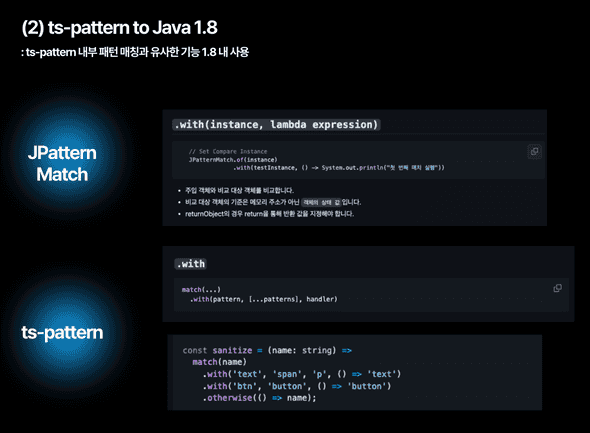Click the '// Set Compare Instance' comment
The height and width of the screenshot is (433, 590).
(x=228, y=151)
